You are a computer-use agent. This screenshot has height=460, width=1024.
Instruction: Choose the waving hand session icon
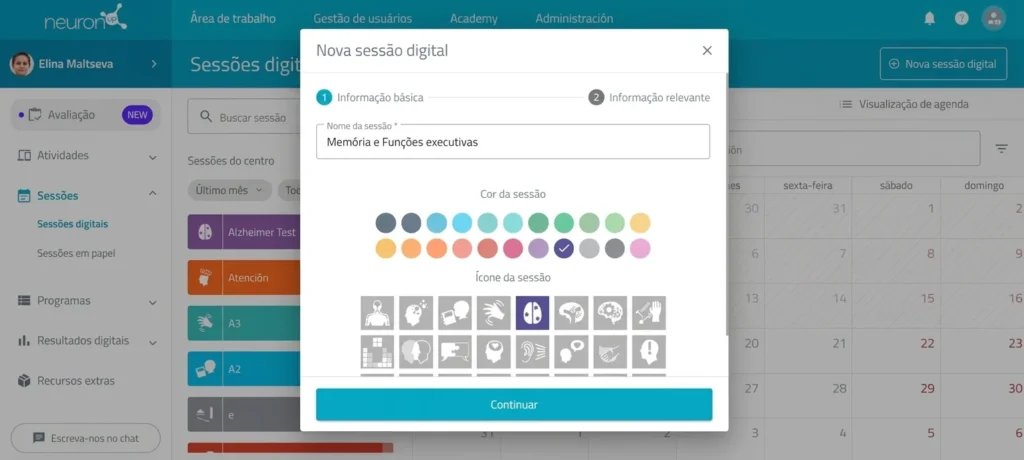click(x=494, y=313)
